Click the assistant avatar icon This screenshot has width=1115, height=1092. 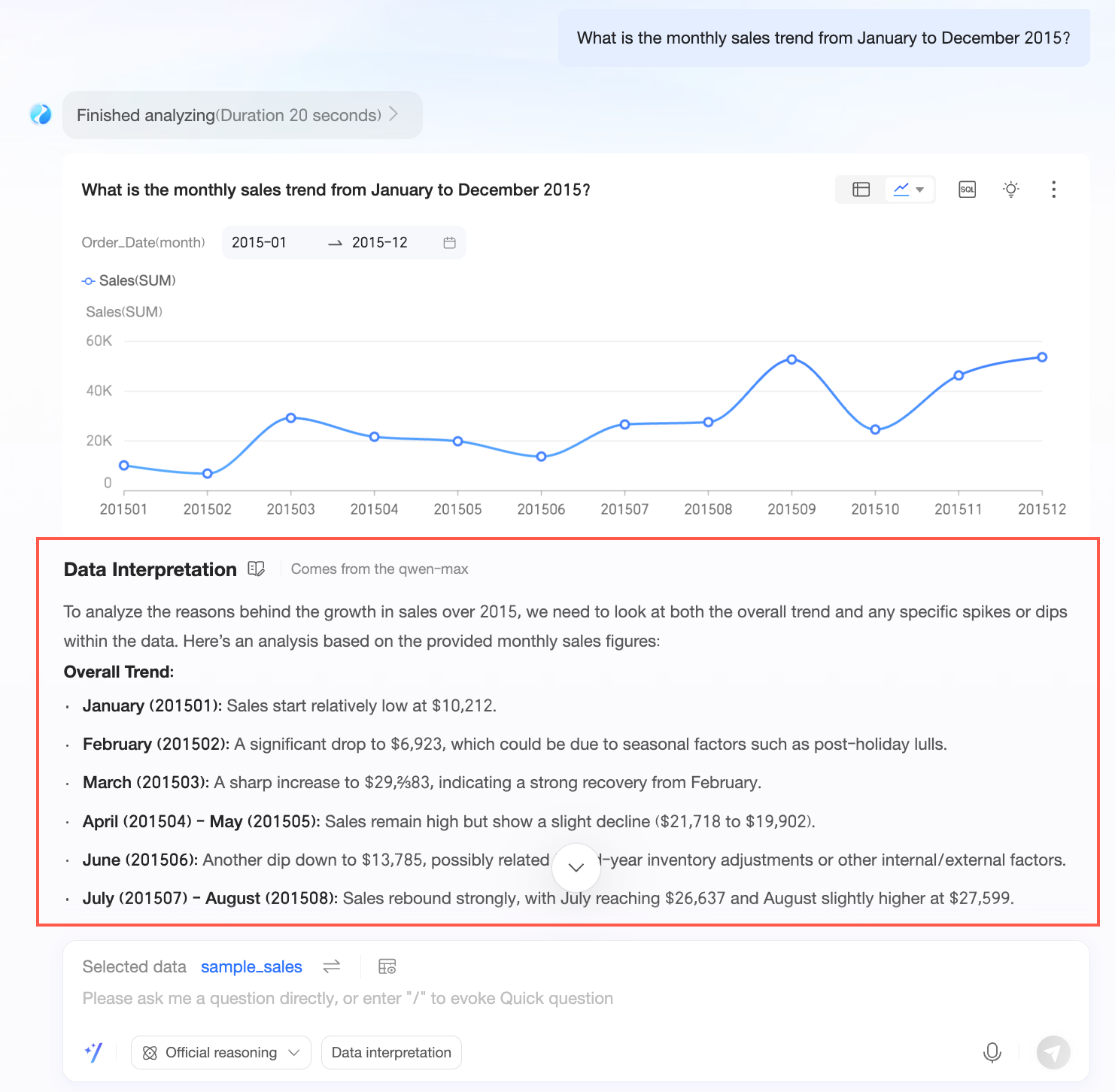[41, 114]
